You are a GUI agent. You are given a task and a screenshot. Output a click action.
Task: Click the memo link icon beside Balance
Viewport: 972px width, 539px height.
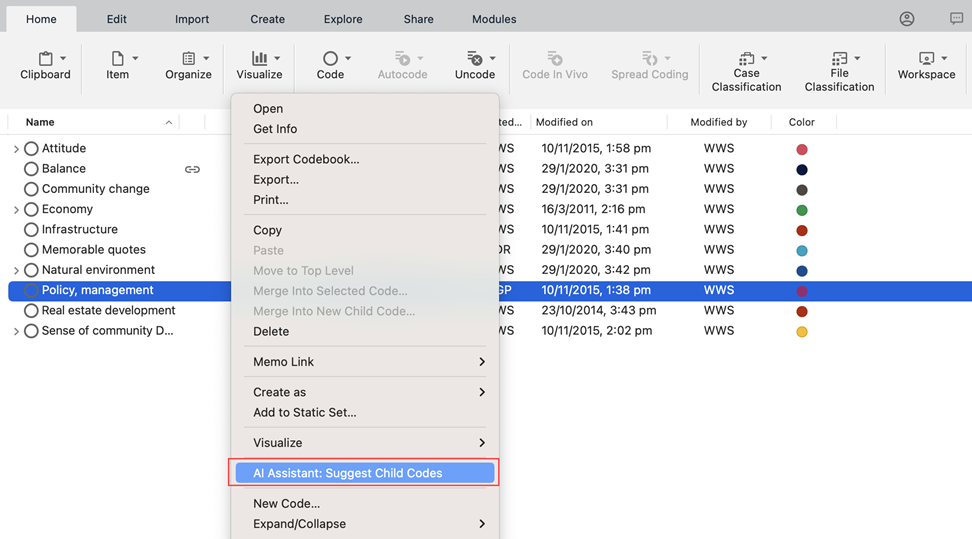(192, 169)
